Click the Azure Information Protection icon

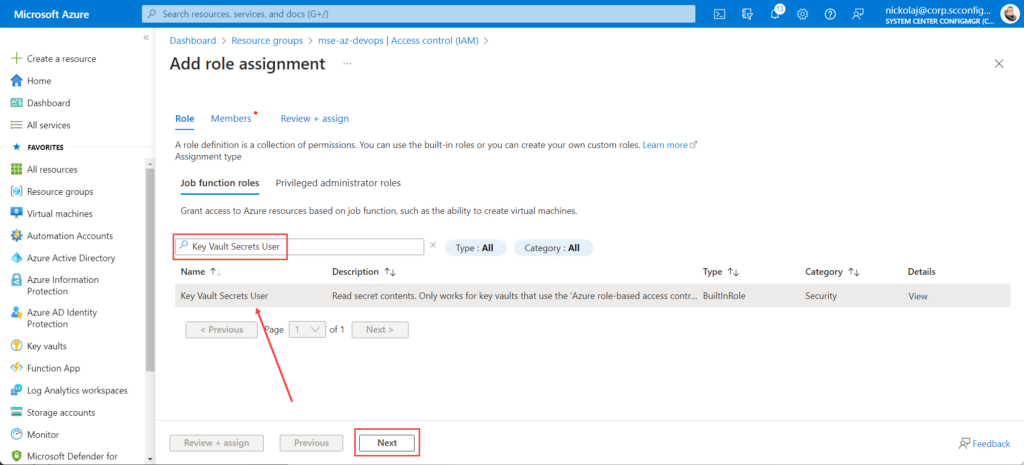pyautogui.click(x=17, y=280)
